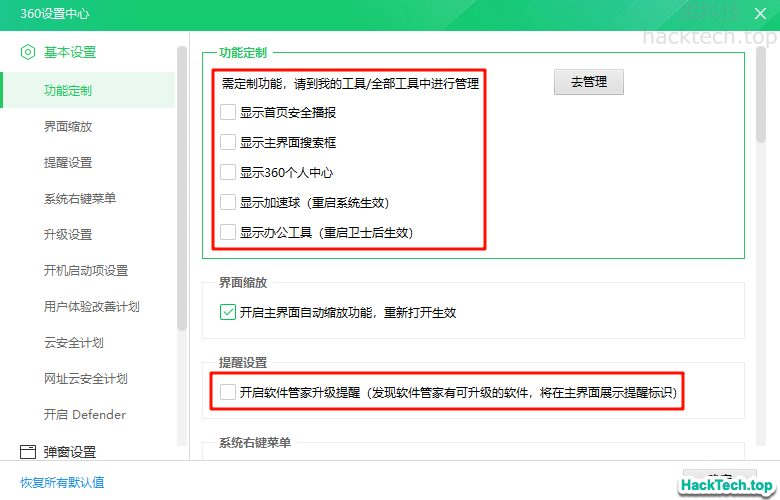Image resolution: width=780 pixels, height=500 pixels.
Task: Open 系统右键菜单 sidebar item
Action: coord(80,198)
